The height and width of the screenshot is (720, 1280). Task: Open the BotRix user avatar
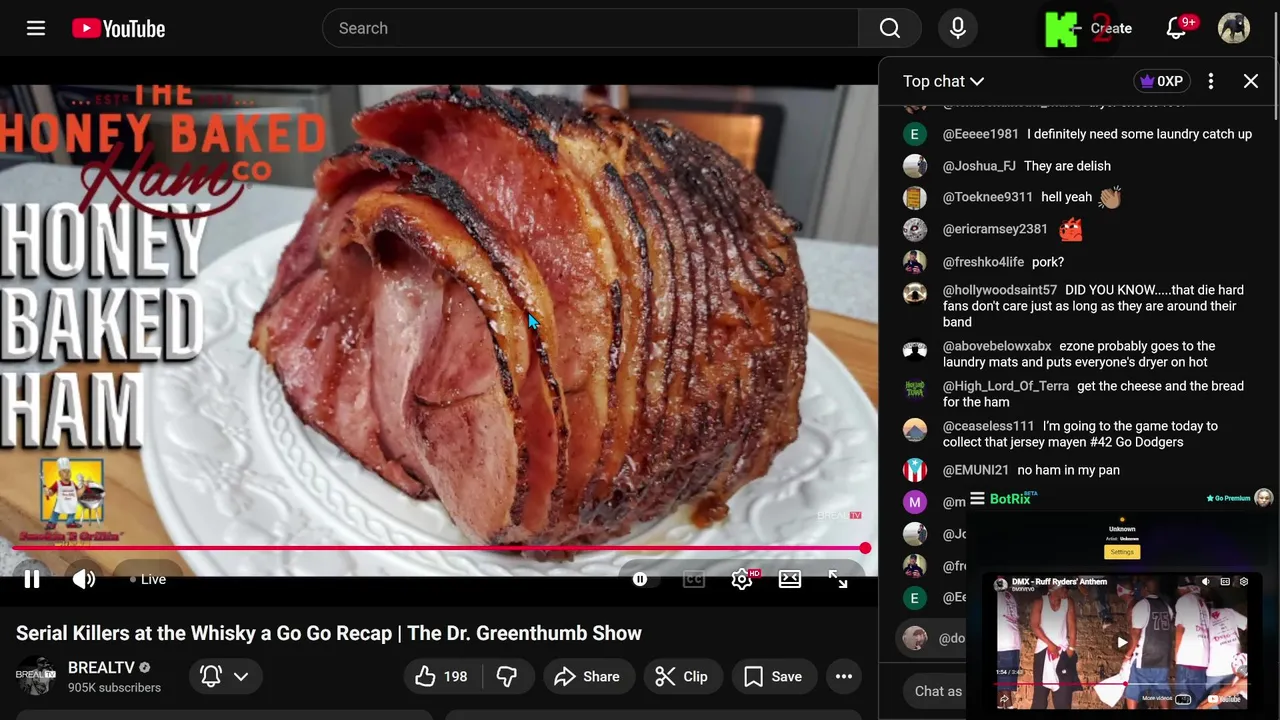coord(1264,497)
